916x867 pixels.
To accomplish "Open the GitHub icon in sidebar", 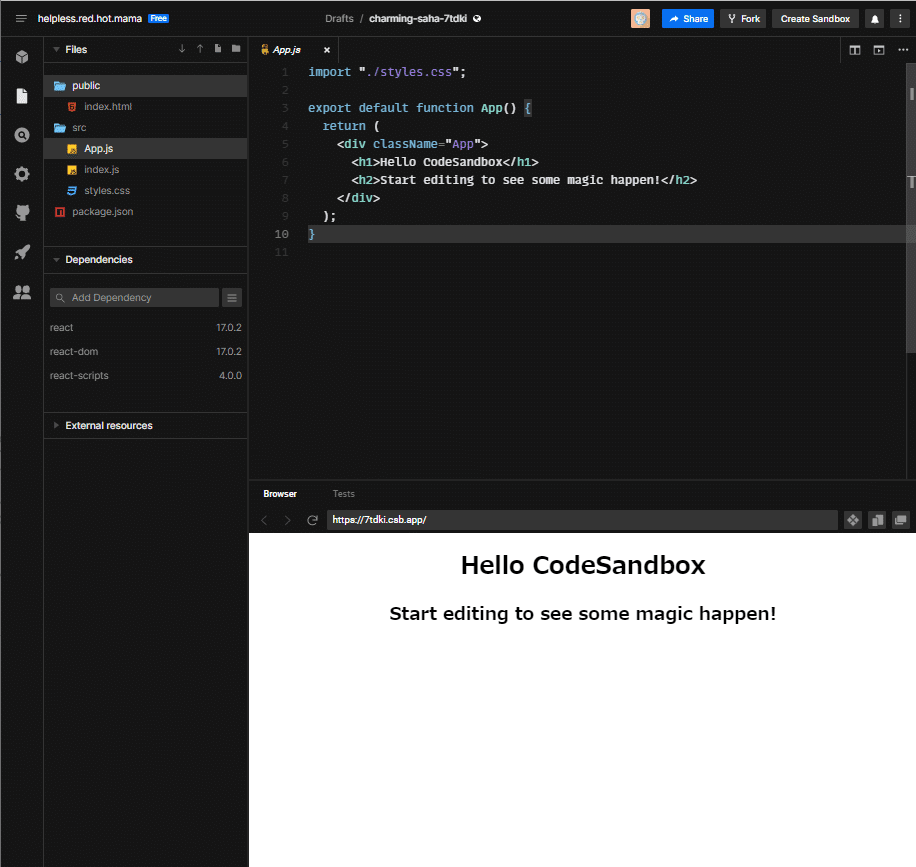I will point(22,213).
